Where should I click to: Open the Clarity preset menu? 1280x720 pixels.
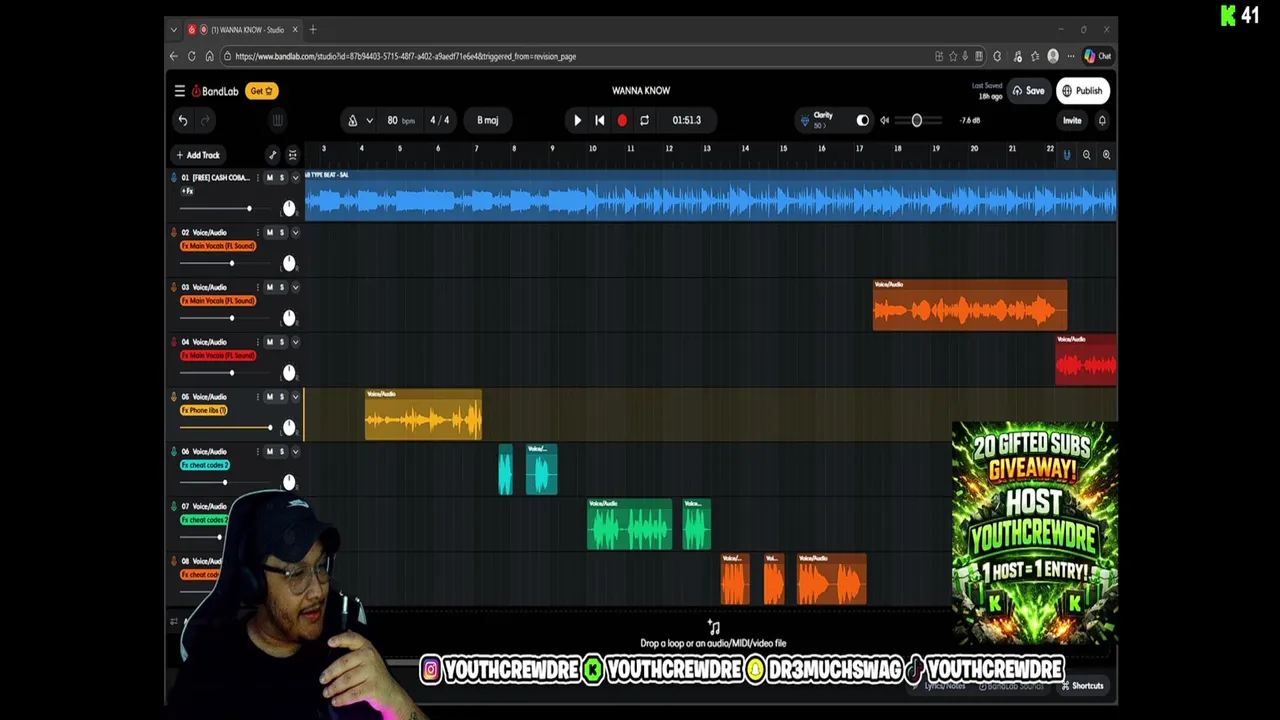coord(823,120)
